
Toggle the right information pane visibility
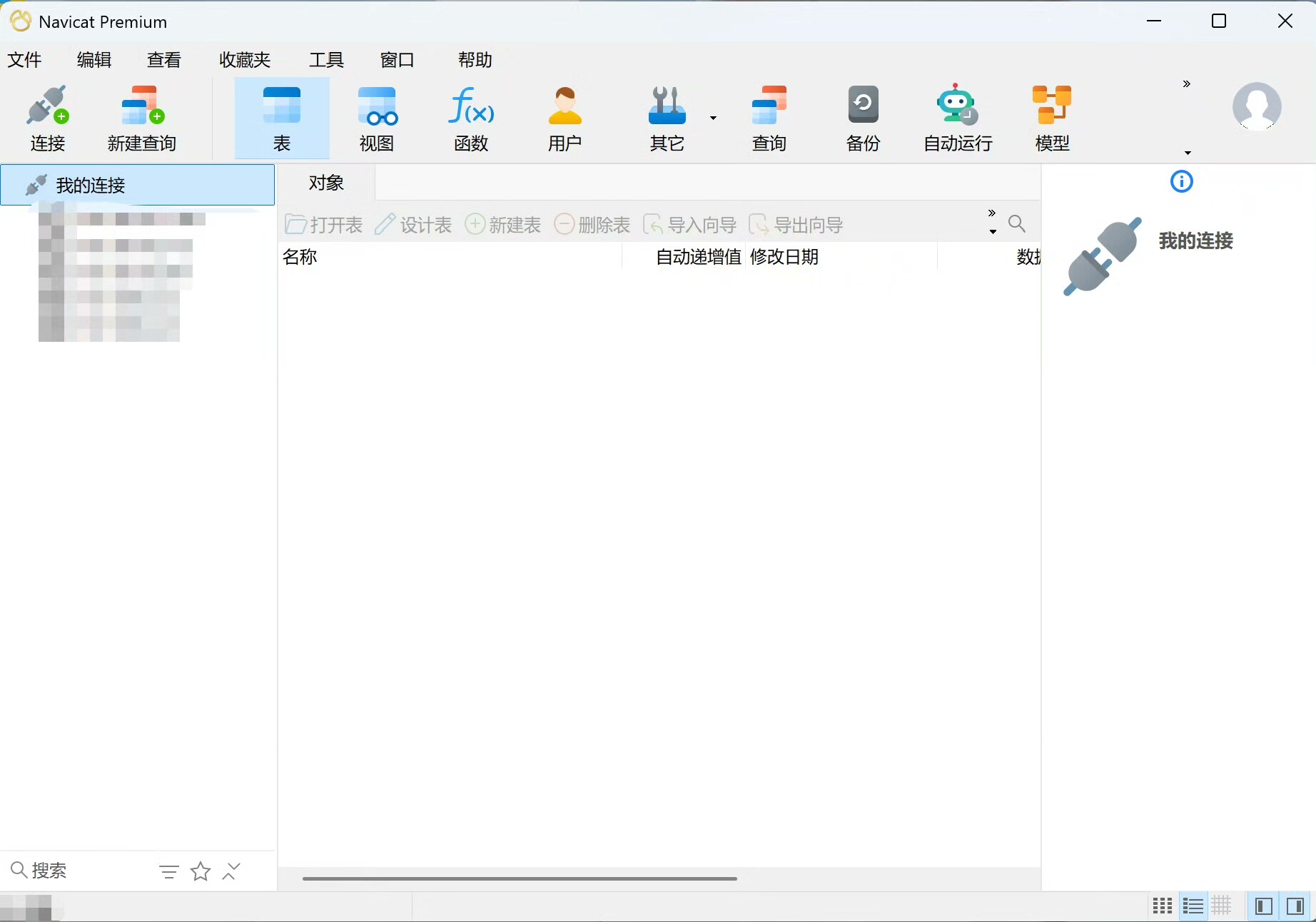click(x=1295, y=906)
